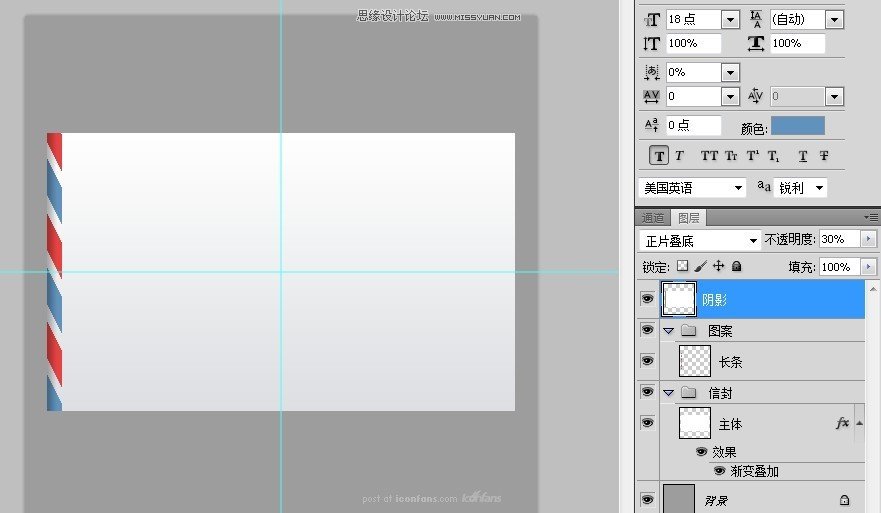Switch to the 图层 tab
The width and height of the screenshot is (881, 513).
click(688, 218)
